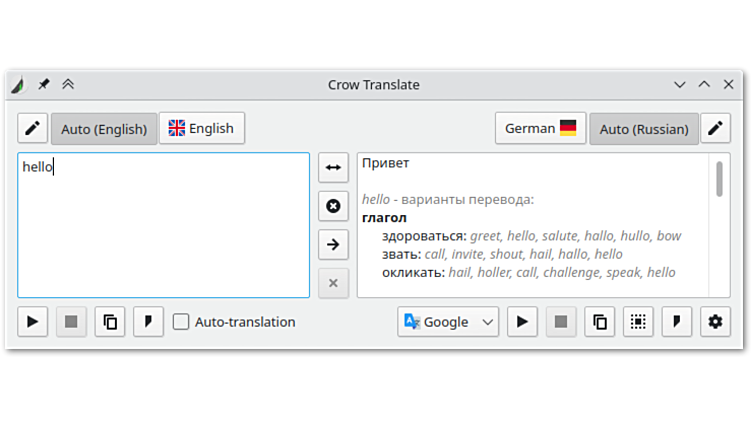Edit source languages with pencil icon
Viewport: 752px width, 423px height.
tap(32, 128)
